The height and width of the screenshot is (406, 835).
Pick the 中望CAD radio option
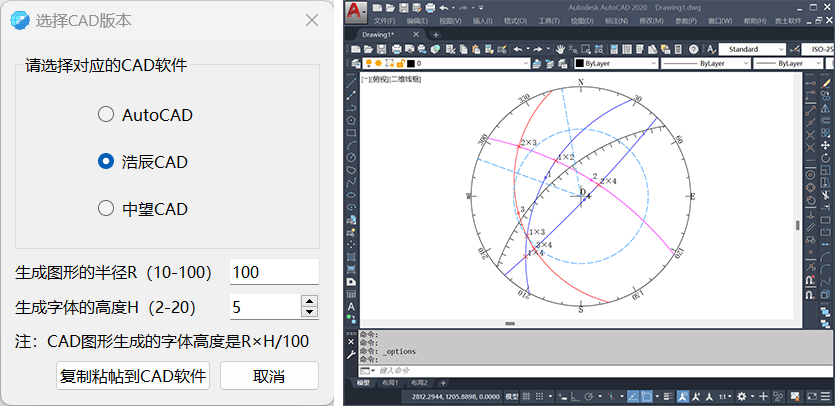106,209
